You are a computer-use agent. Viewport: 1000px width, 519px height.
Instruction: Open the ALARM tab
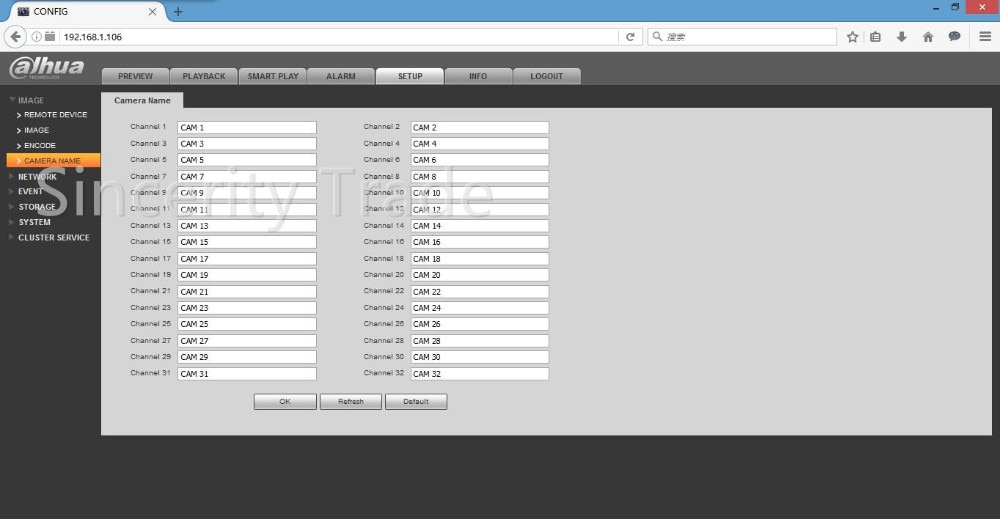pos(341,76)
